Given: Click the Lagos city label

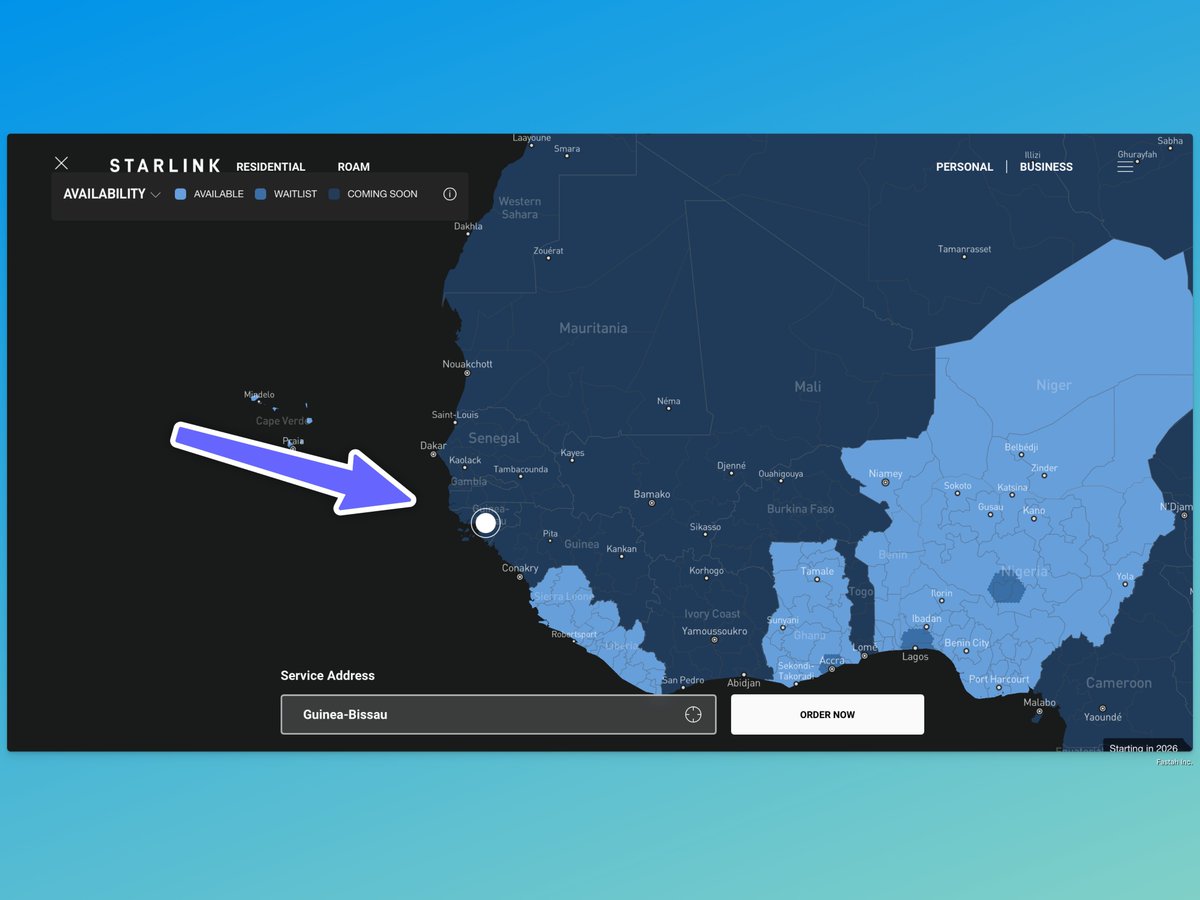Looking at the screenshot, I should (x=915, y=657).
